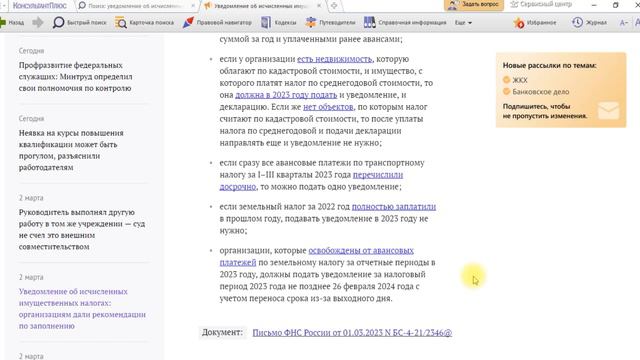Click the Задать вопрос button
640x360 pixels.
tap(473, 5)
